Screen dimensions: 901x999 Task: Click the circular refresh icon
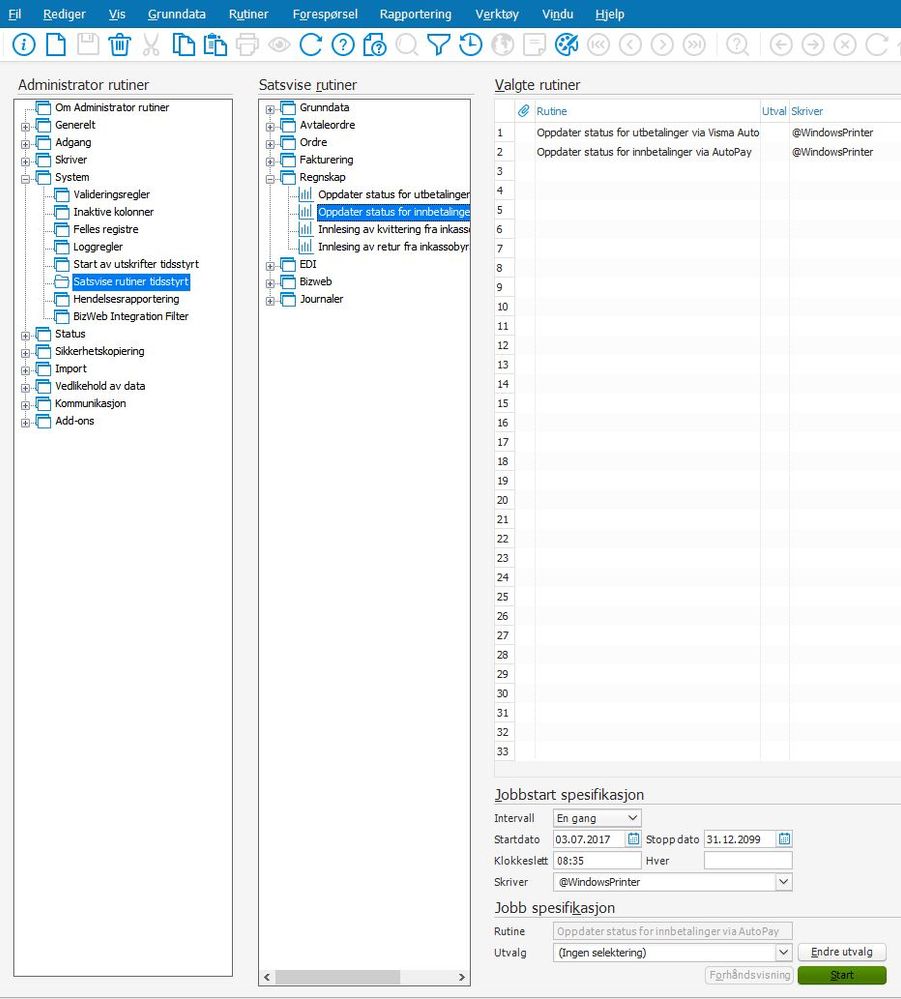click(x=311, y=45)
